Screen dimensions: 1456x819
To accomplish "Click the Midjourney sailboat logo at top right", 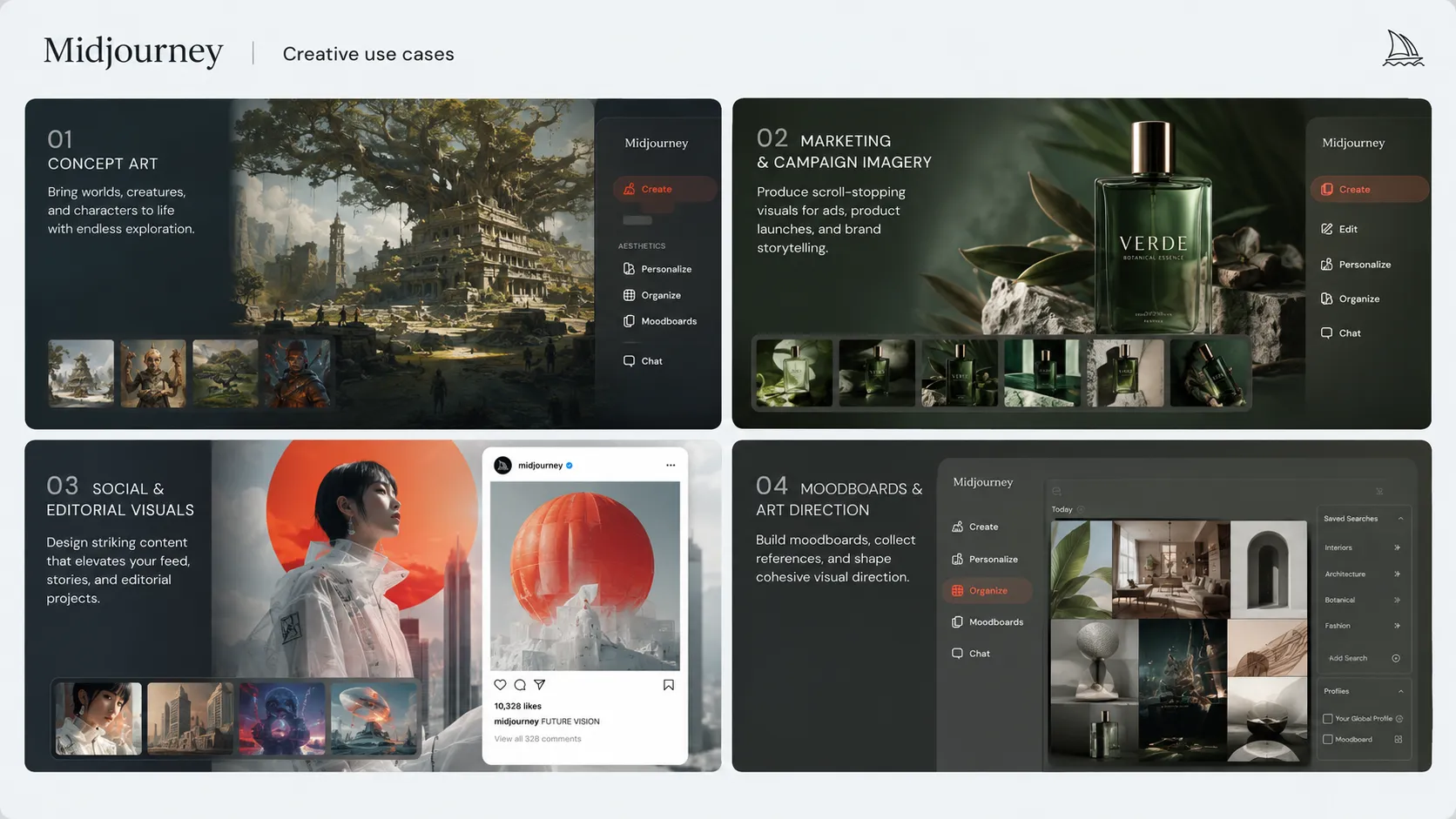I will coord(1403,49).
